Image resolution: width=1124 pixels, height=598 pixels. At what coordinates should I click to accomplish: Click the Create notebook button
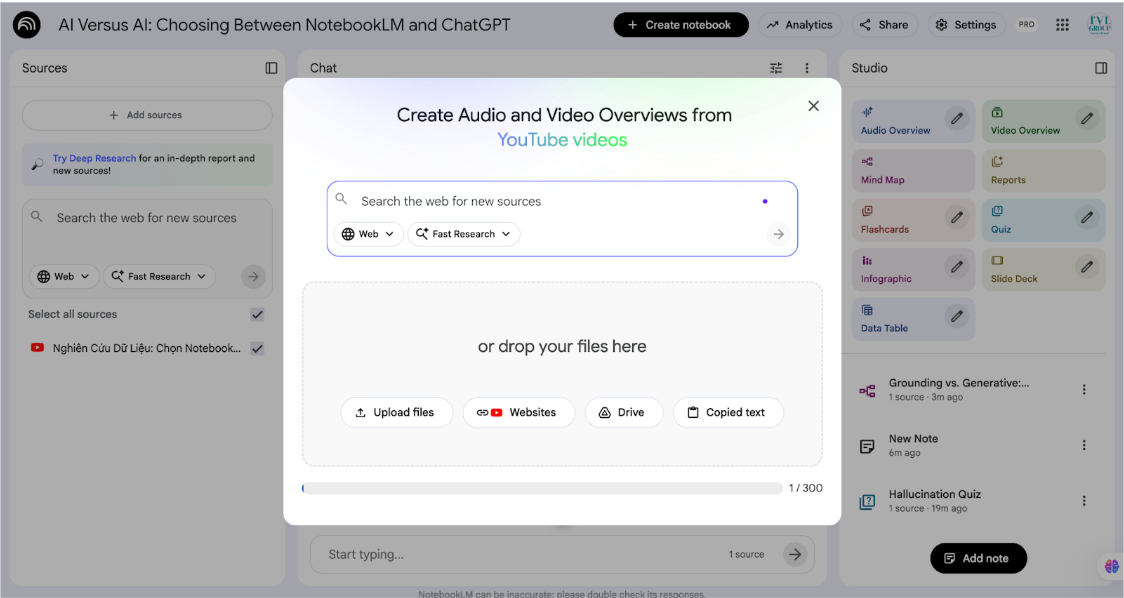680,25
